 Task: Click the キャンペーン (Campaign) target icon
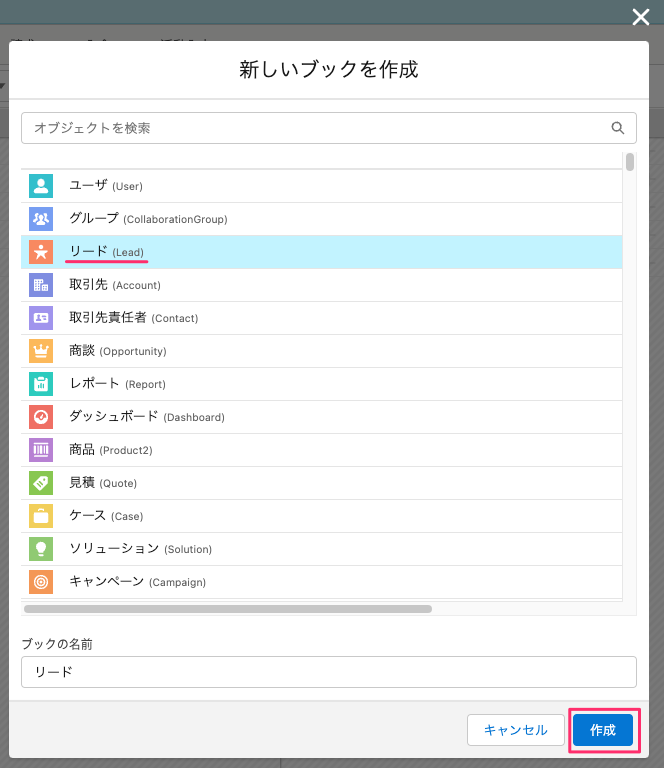coord(41,582)
